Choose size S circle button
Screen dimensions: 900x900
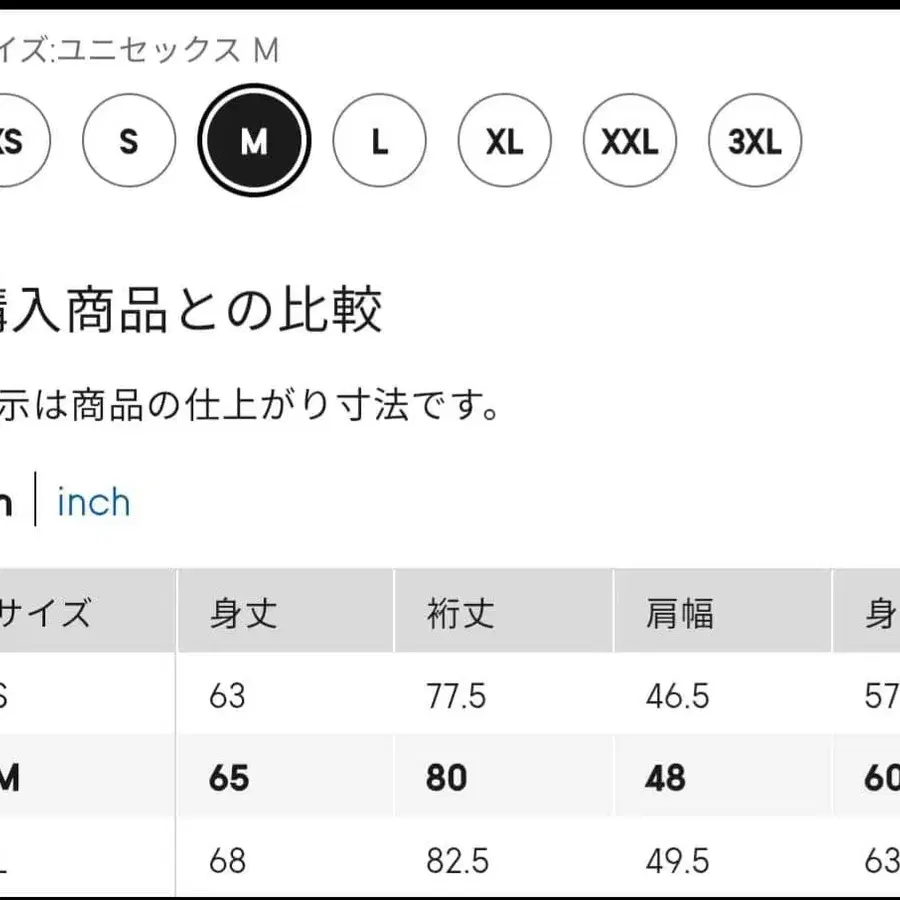[129, 142]
